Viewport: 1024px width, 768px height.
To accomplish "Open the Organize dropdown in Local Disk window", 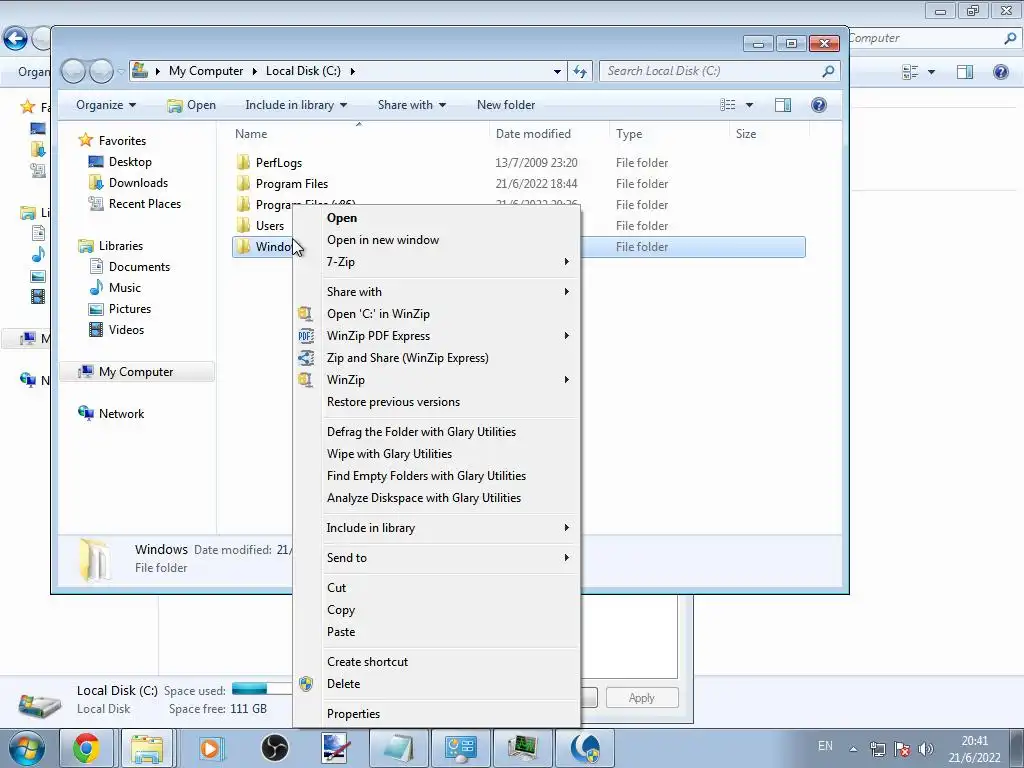I will pos(106,105).
